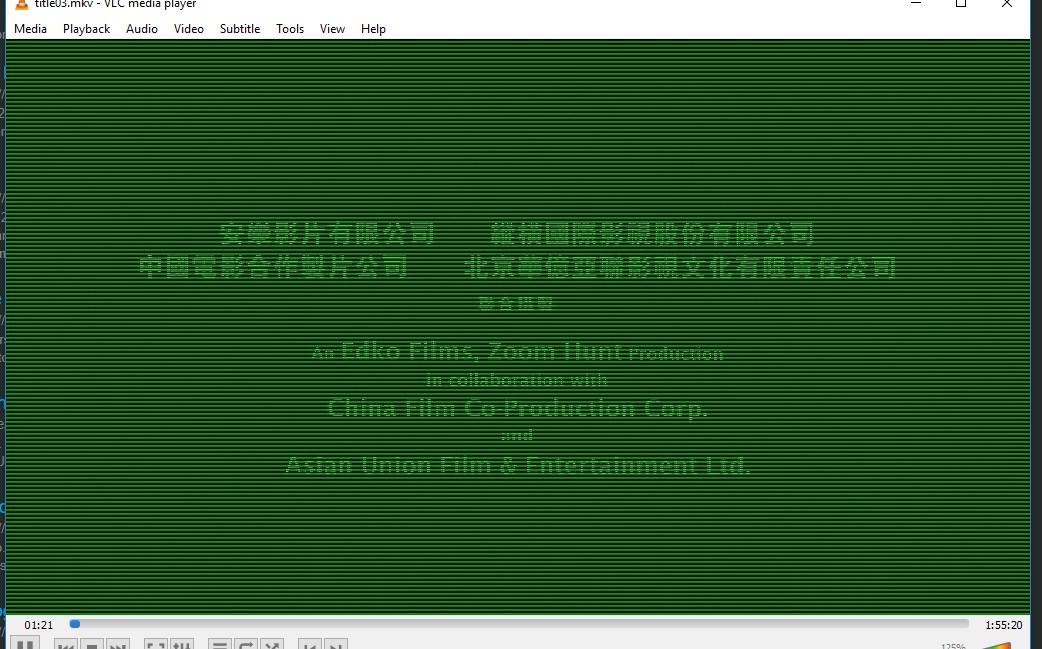Stop playback with the stop button
The height and width of the screenshot is (649, 1042).
coord(92,645)
